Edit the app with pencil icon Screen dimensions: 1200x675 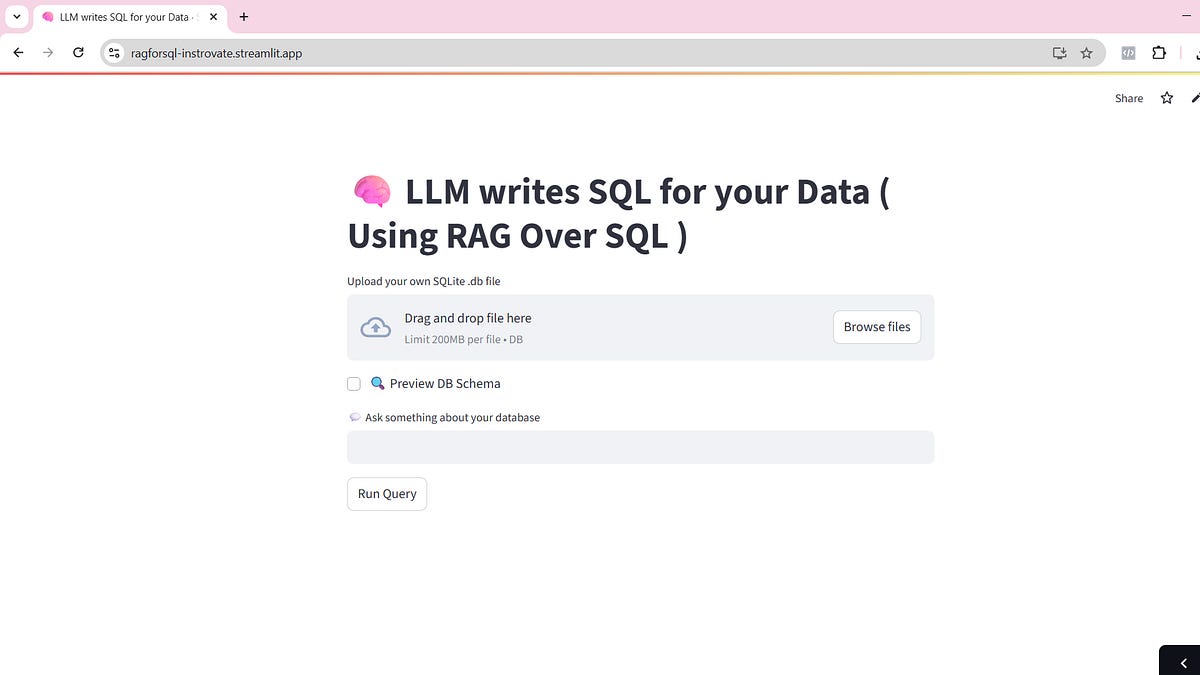pos(1195,98)
